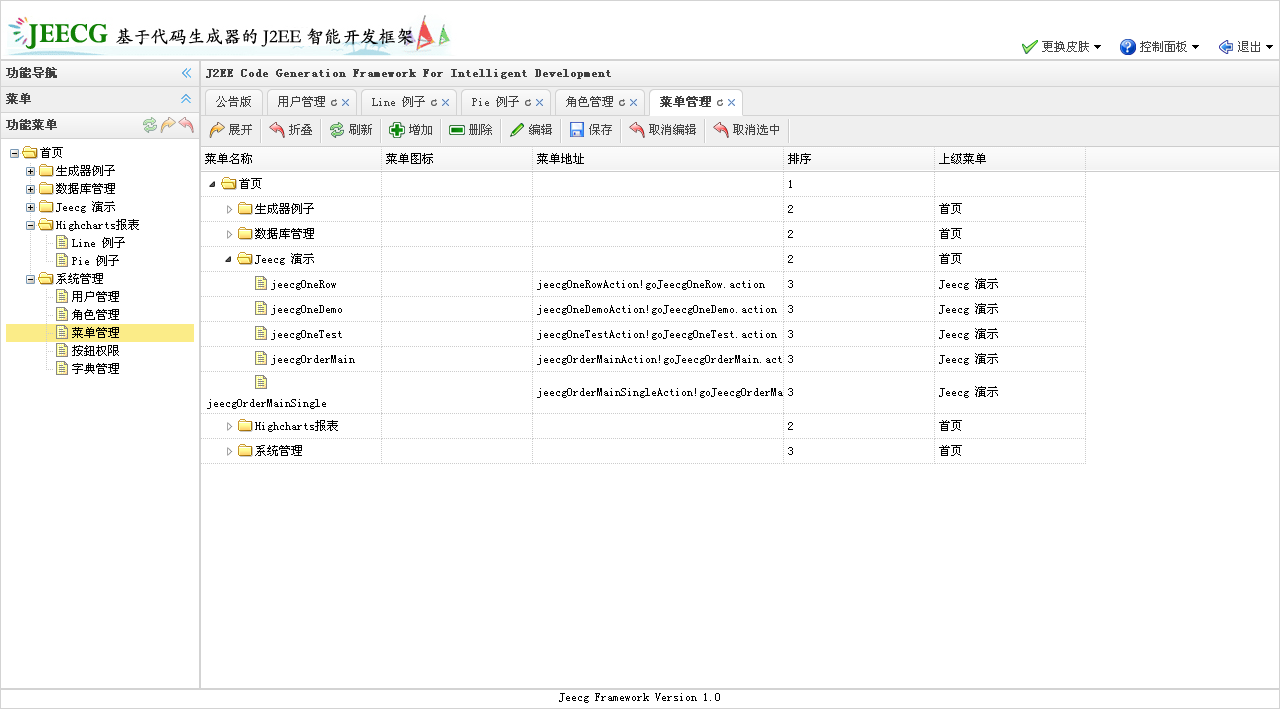The height and width of the screenshot is (709, 1280).
Task: Collapse Jeecg 演示 row triangle in menu grid
Action: (229, 259)
